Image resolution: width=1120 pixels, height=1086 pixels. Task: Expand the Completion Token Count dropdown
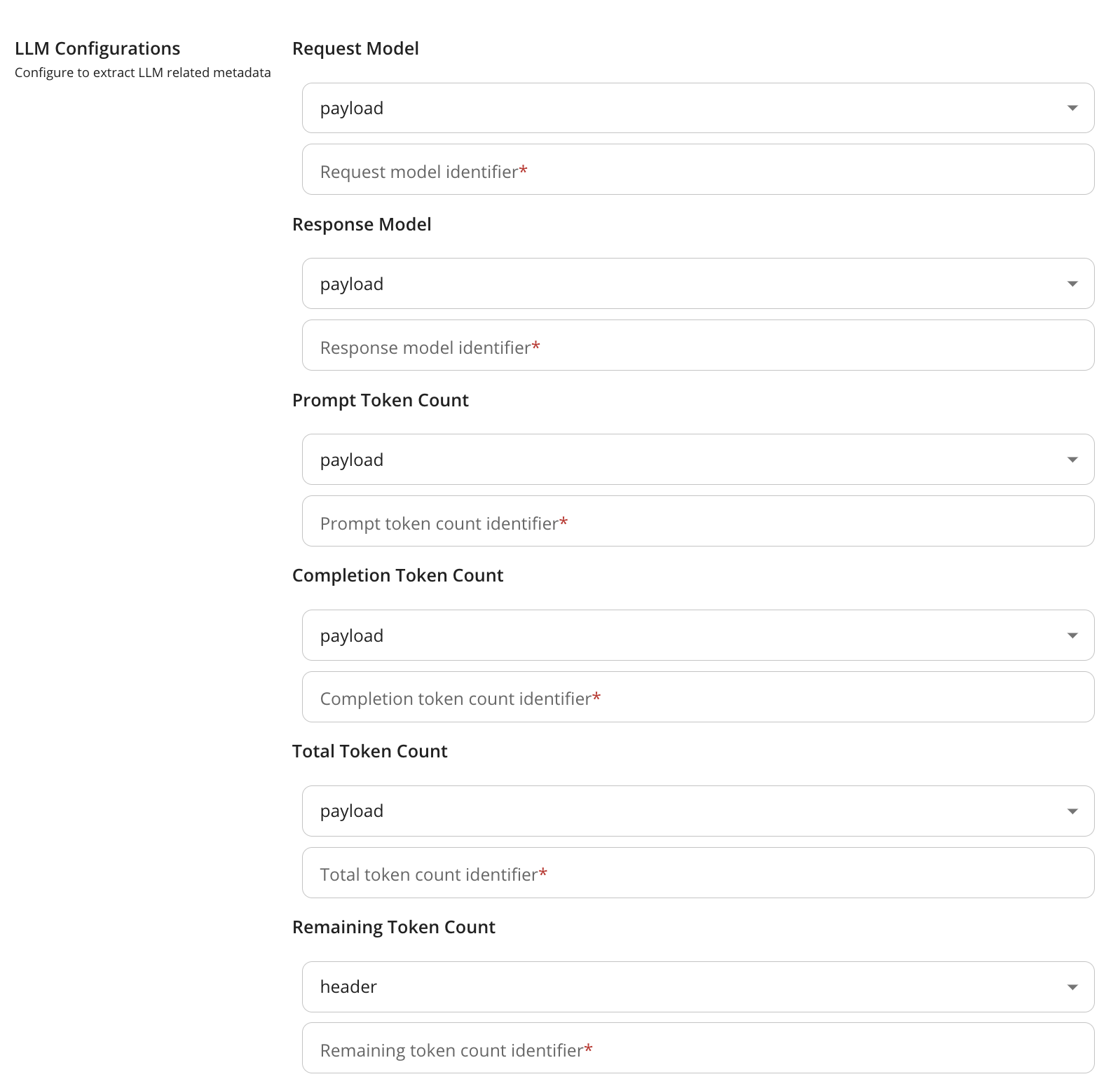coord(697,635)
